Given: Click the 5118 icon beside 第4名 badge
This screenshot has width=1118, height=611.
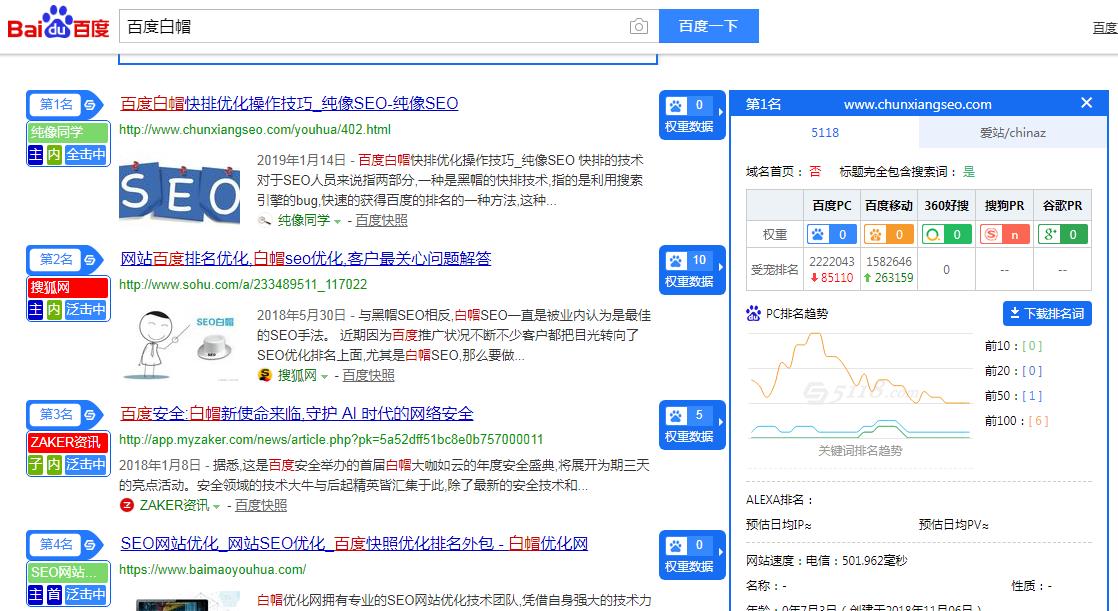Looking at the screenshot, I should coord(90,545).
